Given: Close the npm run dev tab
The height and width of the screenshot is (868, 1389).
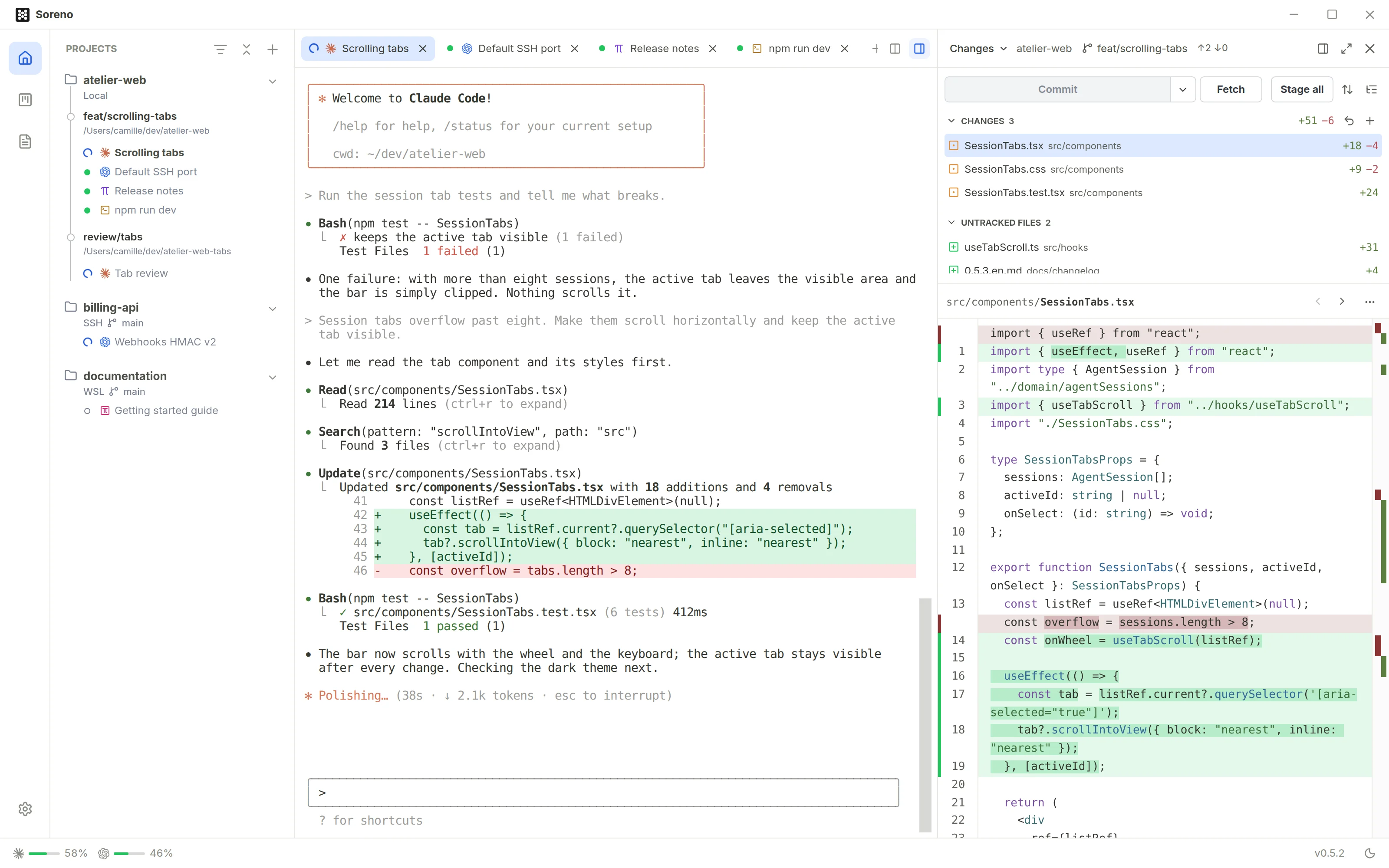Looking at the screenshot, I should pos(845,49).
